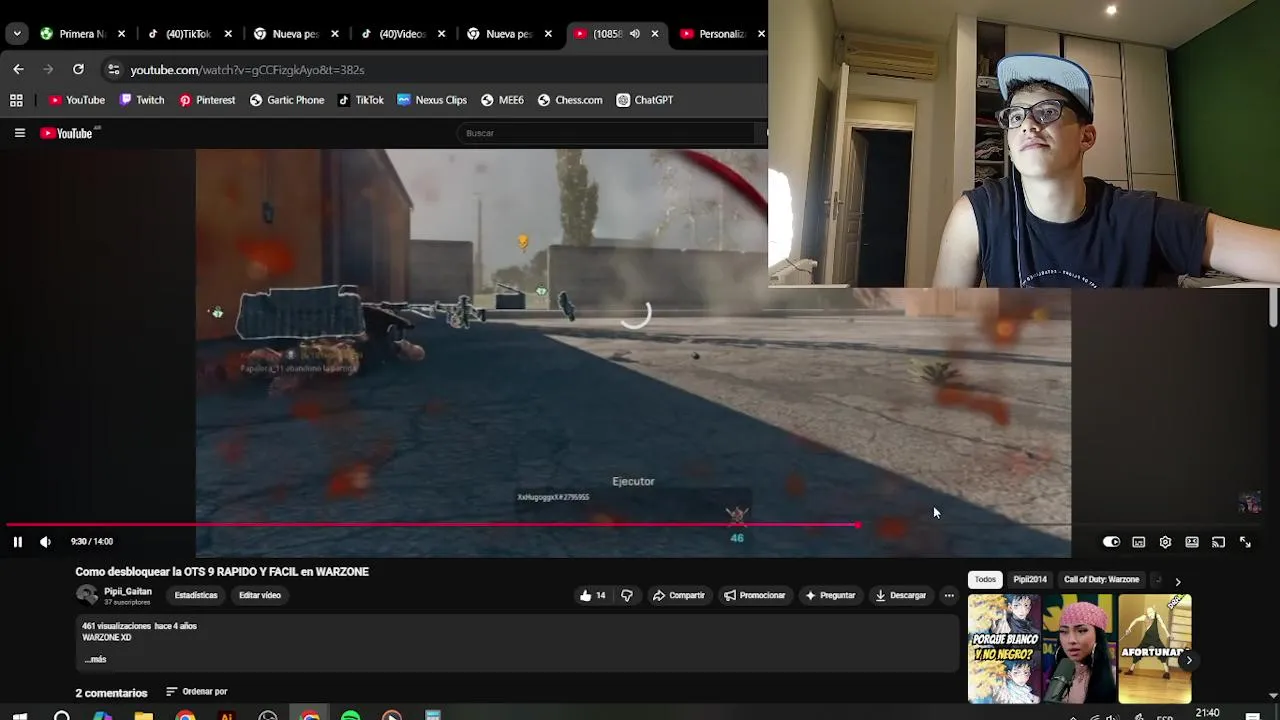Open video player settings gear

click(x=1165, y=542)
